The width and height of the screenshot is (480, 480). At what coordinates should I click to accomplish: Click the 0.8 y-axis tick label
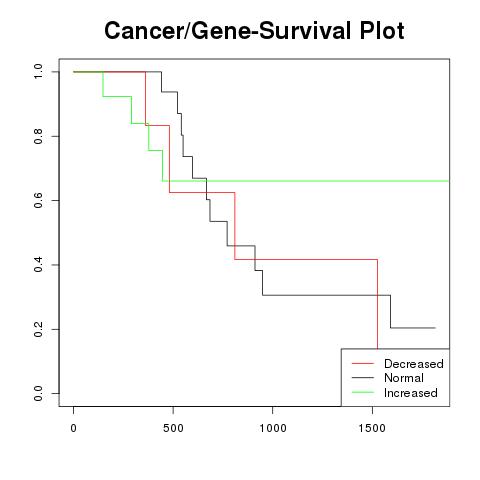click(x=38, y=136)
